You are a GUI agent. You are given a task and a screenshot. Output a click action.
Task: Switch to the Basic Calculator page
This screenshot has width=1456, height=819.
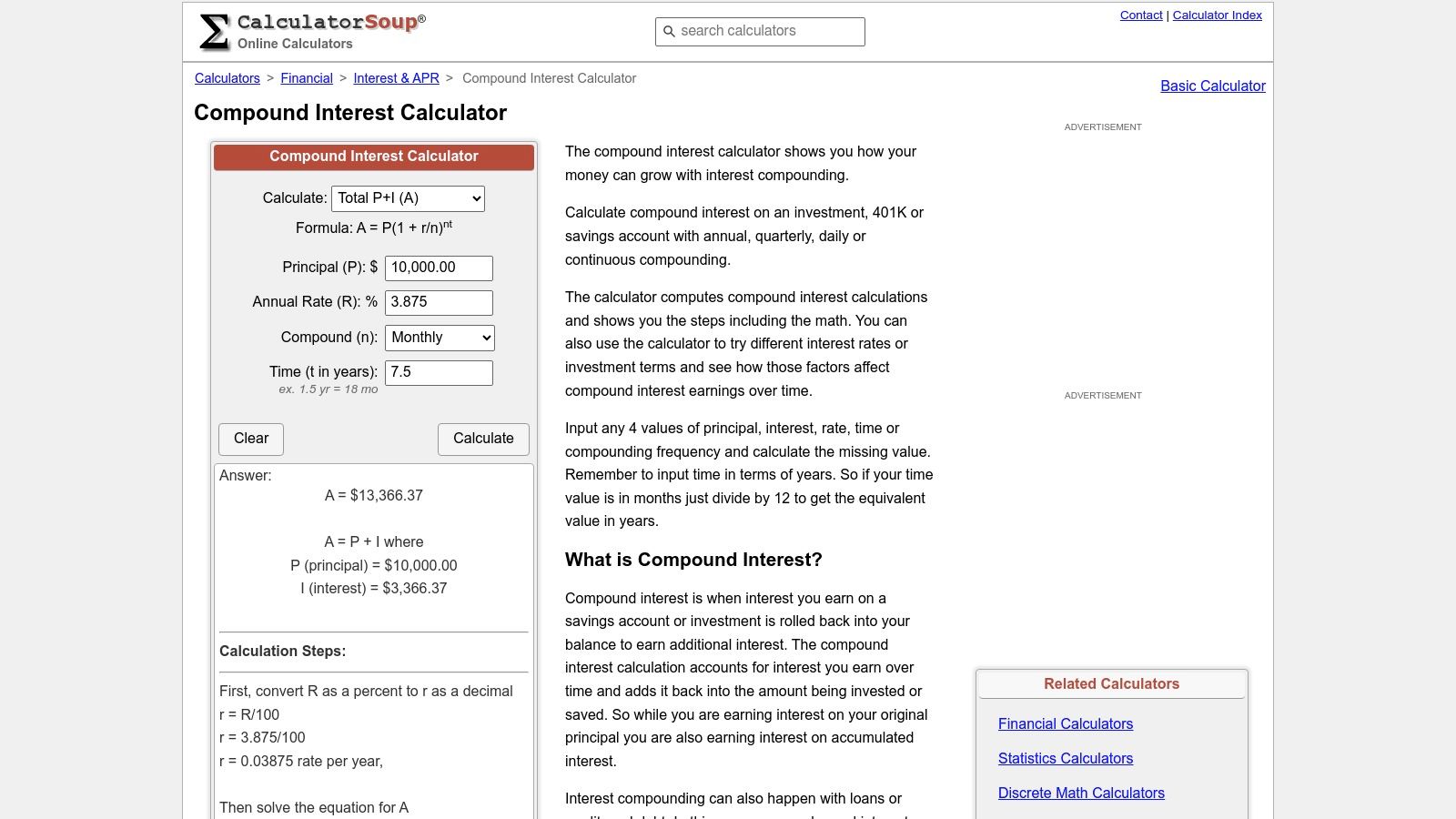pyautogui.click(x=1212, y=86)
